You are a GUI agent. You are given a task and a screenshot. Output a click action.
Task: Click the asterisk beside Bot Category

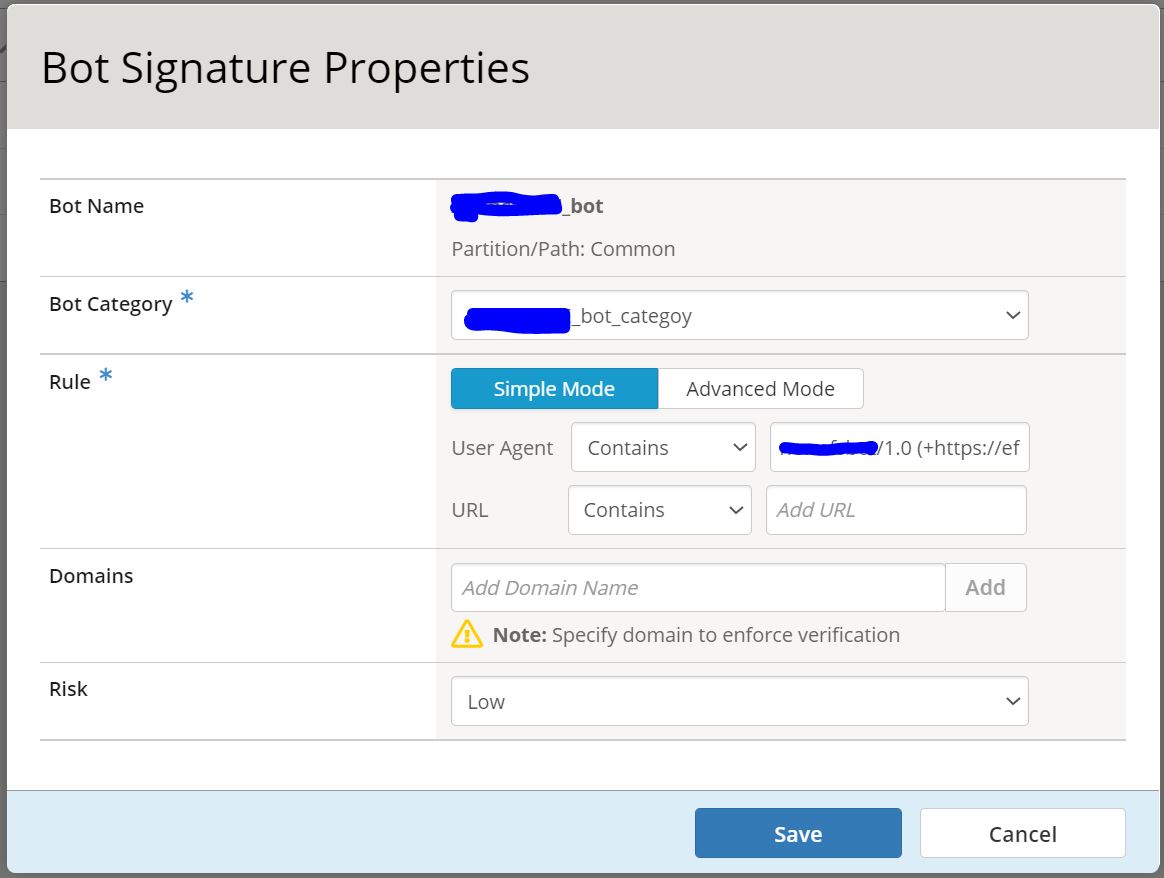[186, 299]
